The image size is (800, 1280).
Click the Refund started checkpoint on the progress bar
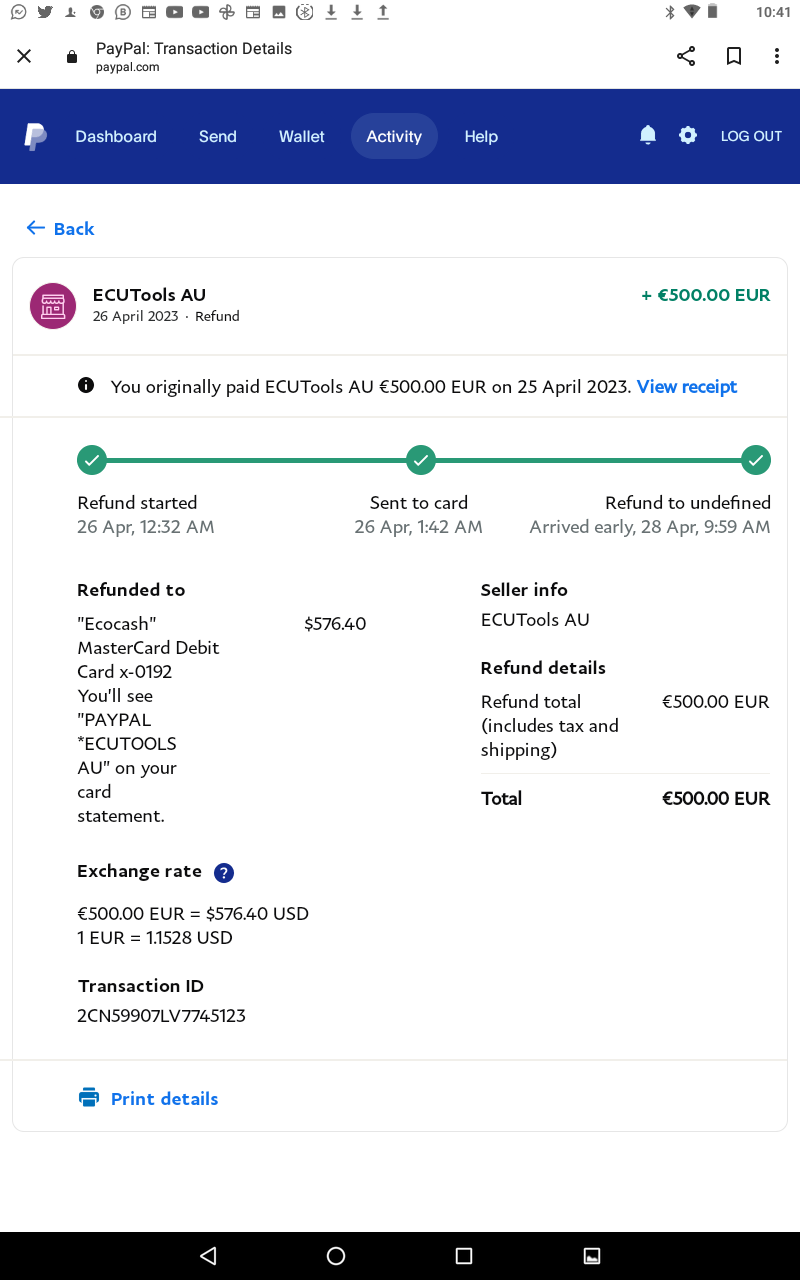pos(91,460)
